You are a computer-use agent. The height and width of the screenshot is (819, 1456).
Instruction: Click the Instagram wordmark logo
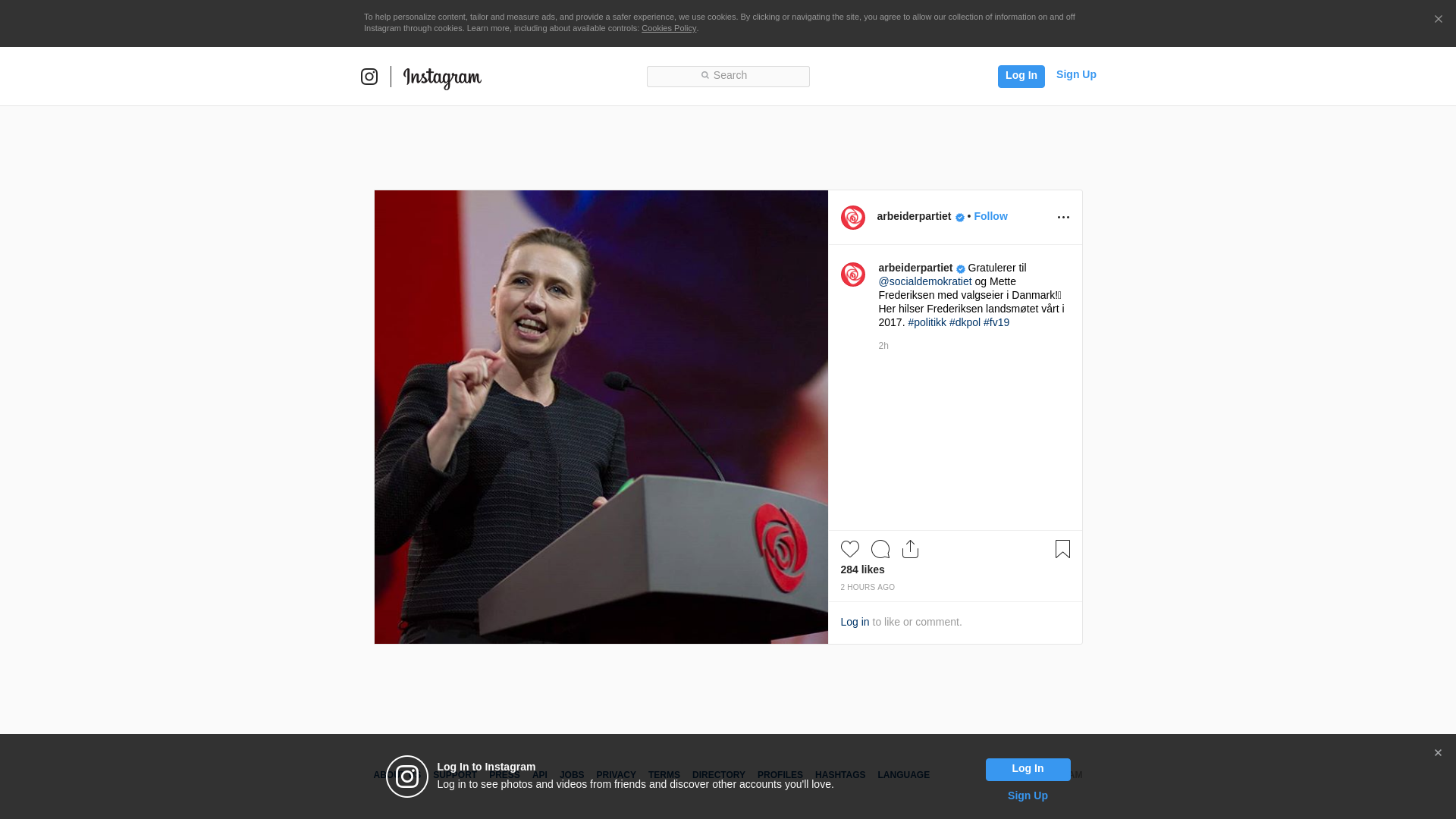[x=442, y=77]
